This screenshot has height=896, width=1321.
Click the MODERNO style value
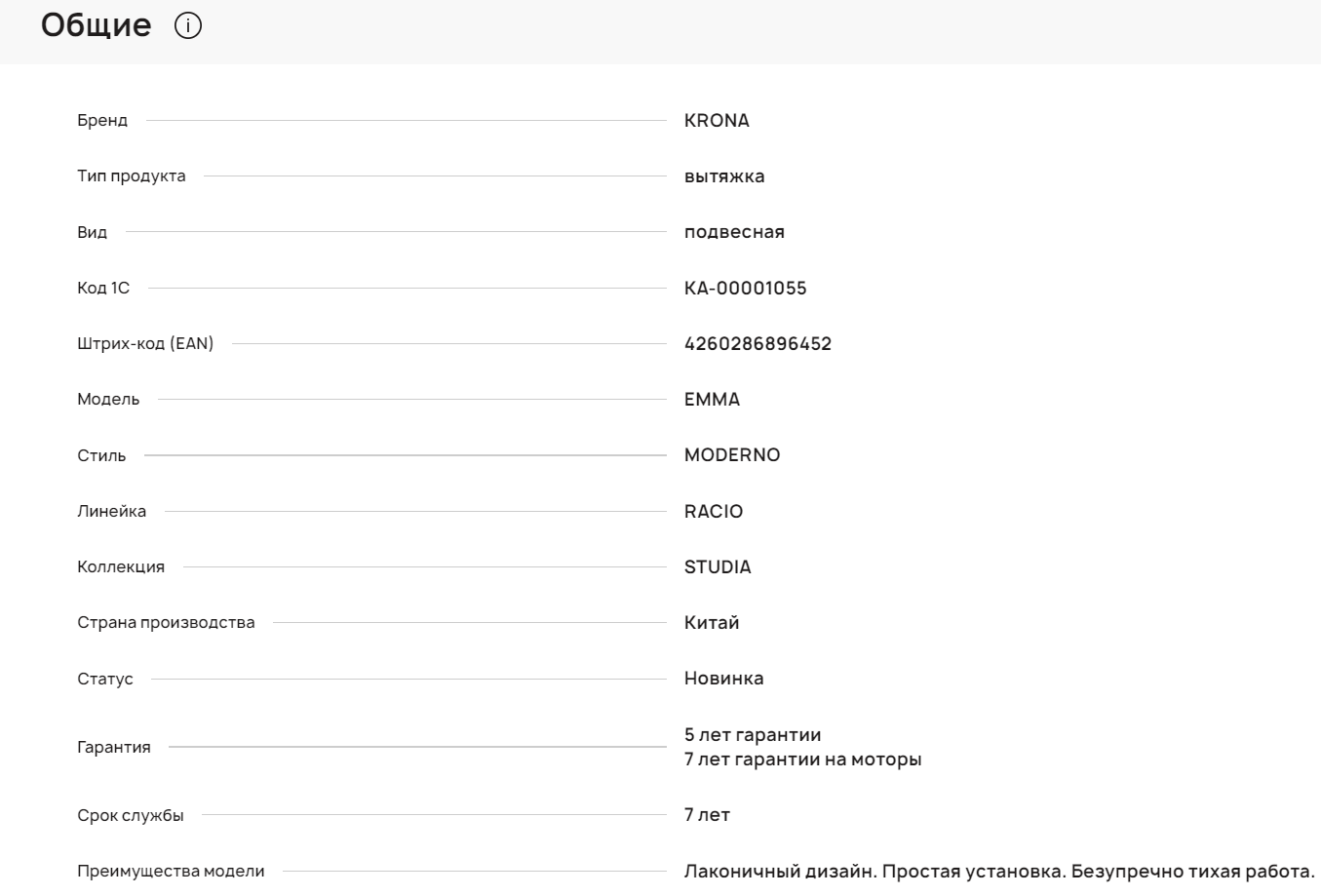732,455
